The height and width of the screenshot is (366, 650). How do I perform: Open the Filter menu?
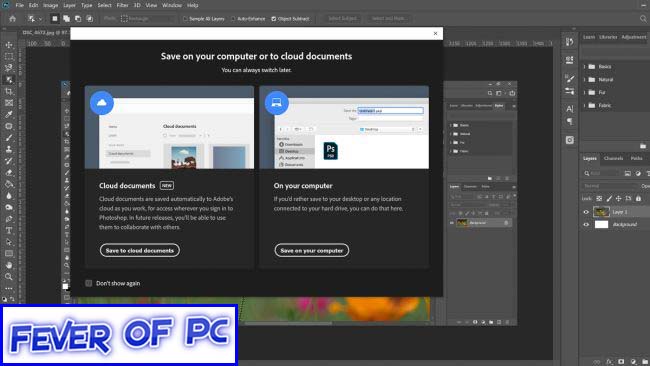coord(122,5)
